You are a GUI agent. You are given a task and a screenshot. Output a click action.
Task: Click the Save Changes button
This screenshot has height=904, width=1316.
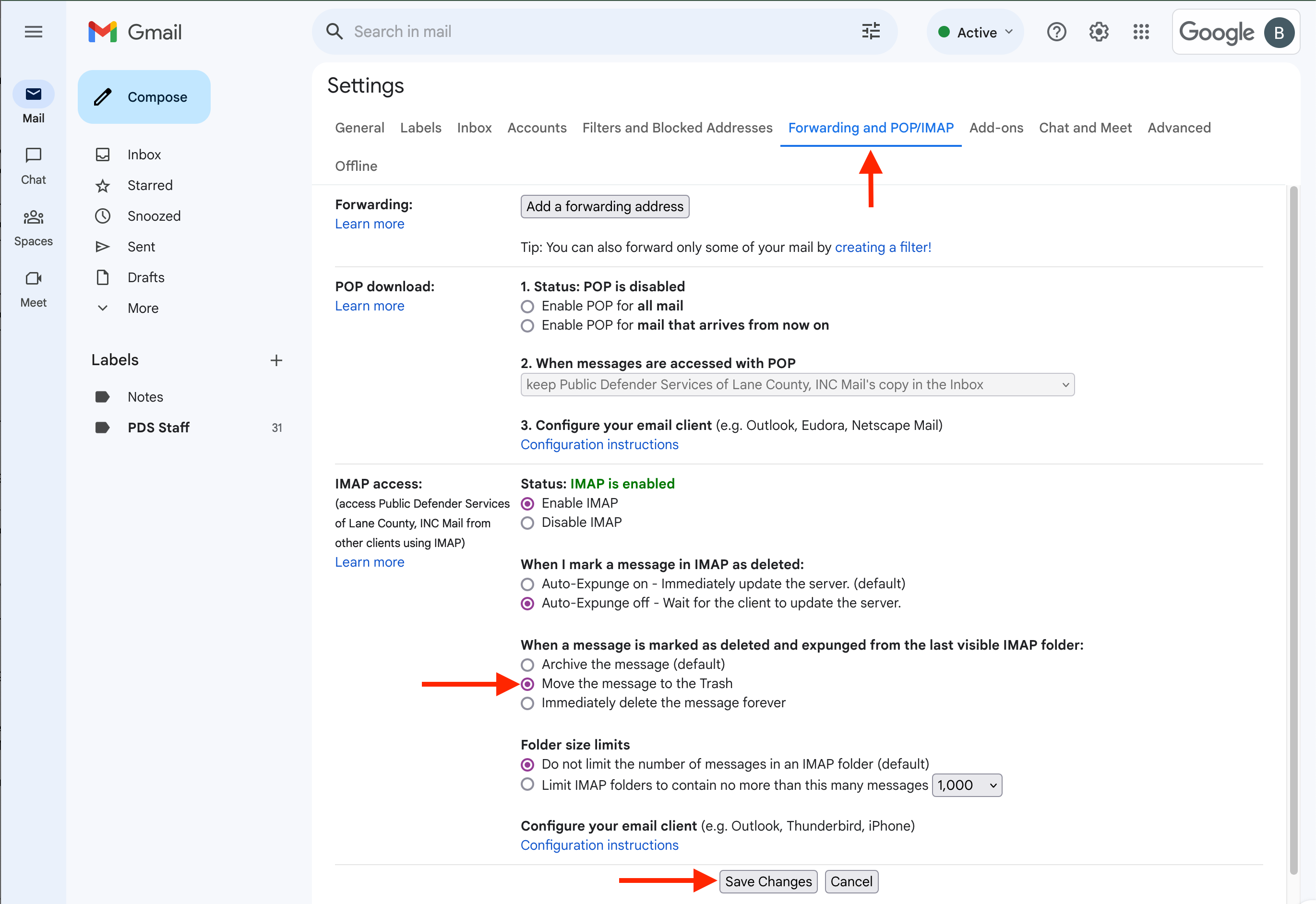767,881
